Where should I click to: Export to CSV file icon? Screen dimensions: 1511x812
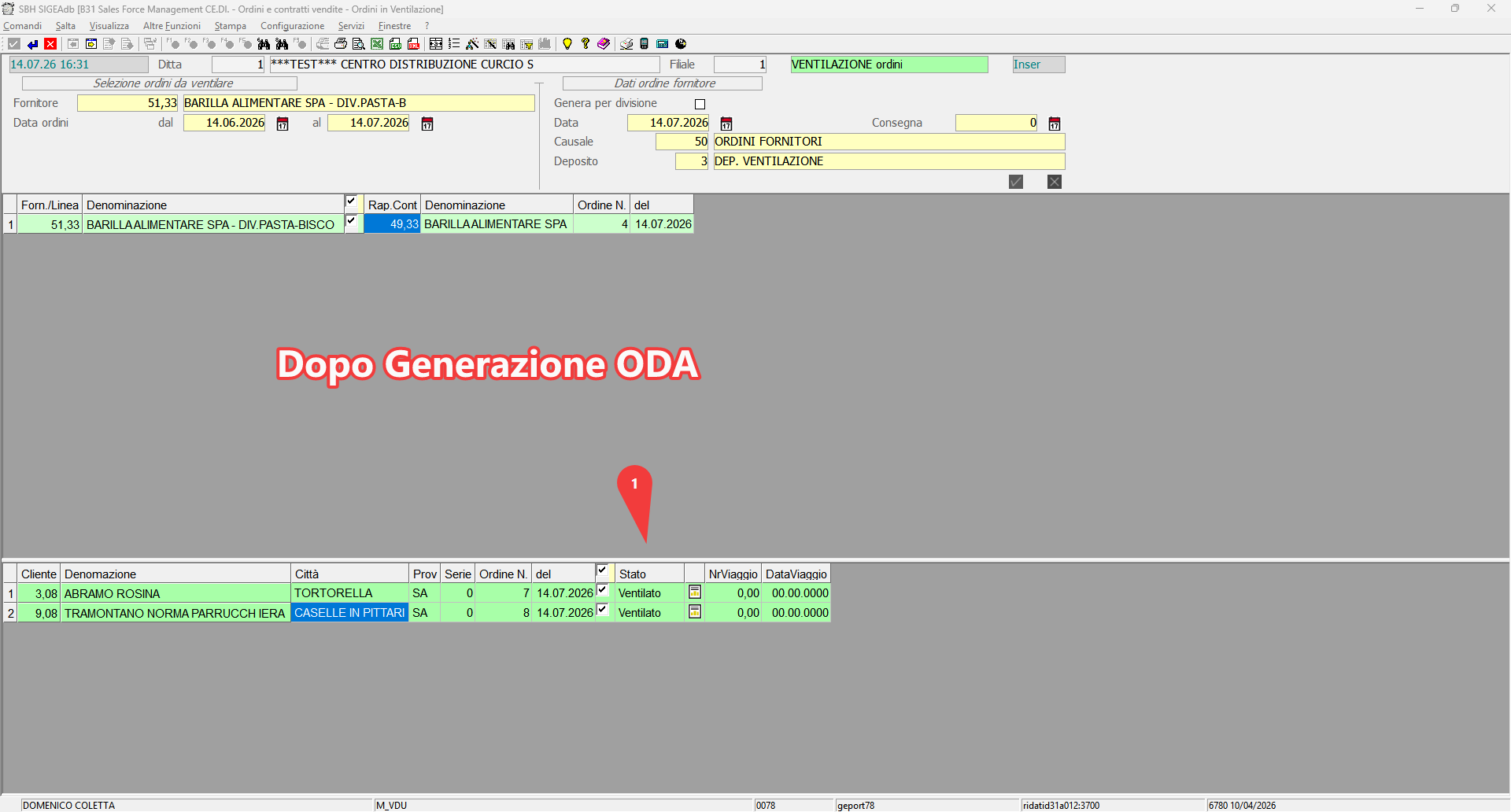pos(395,44)
